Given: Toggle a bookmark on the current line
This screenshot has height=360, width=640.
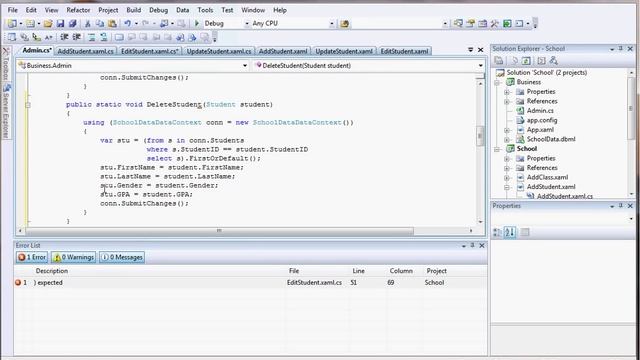Looking at the screenshot, I should pos(119,38).
